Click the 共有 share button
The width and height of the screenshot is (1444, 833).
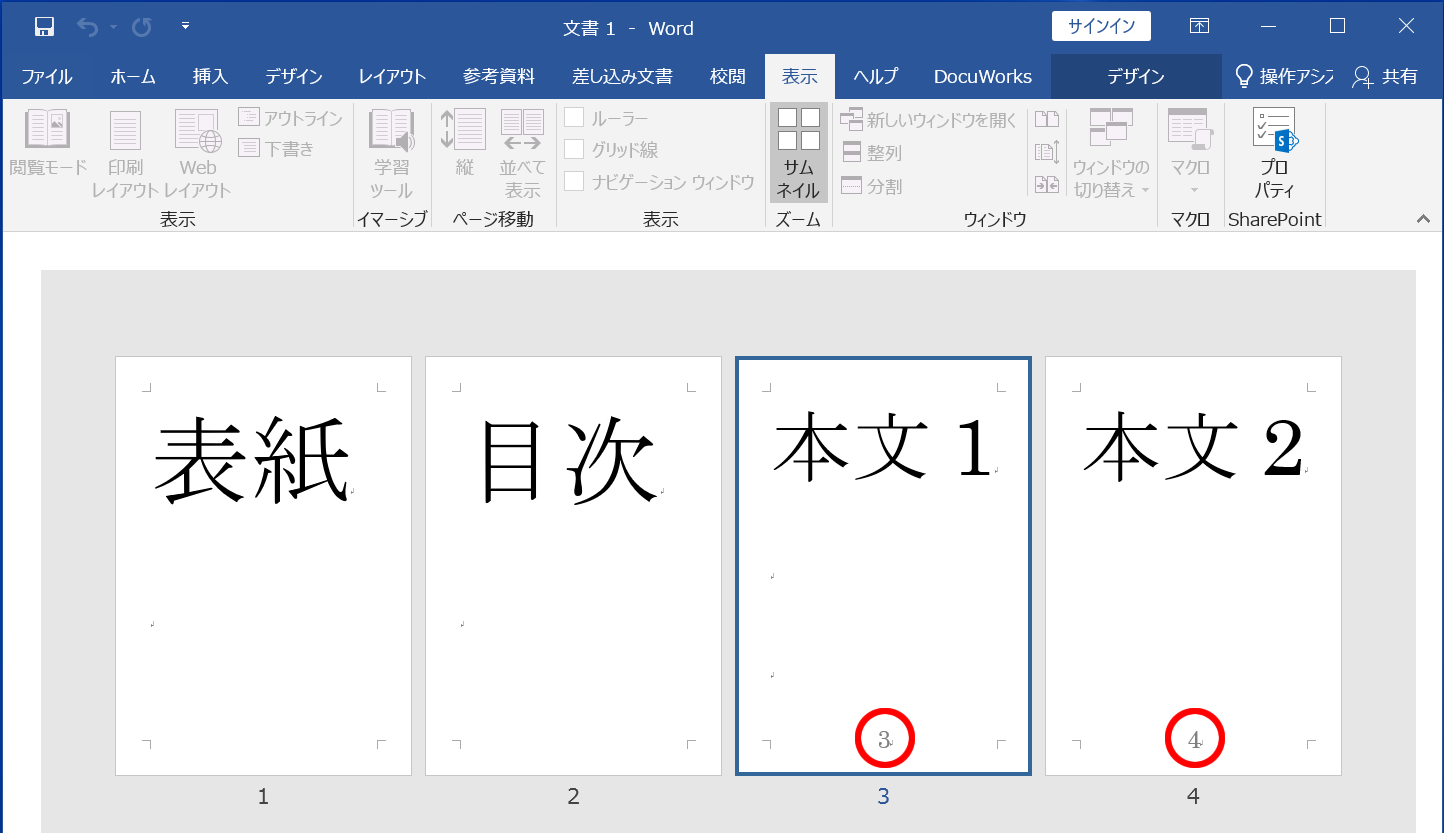[1385, 77]
